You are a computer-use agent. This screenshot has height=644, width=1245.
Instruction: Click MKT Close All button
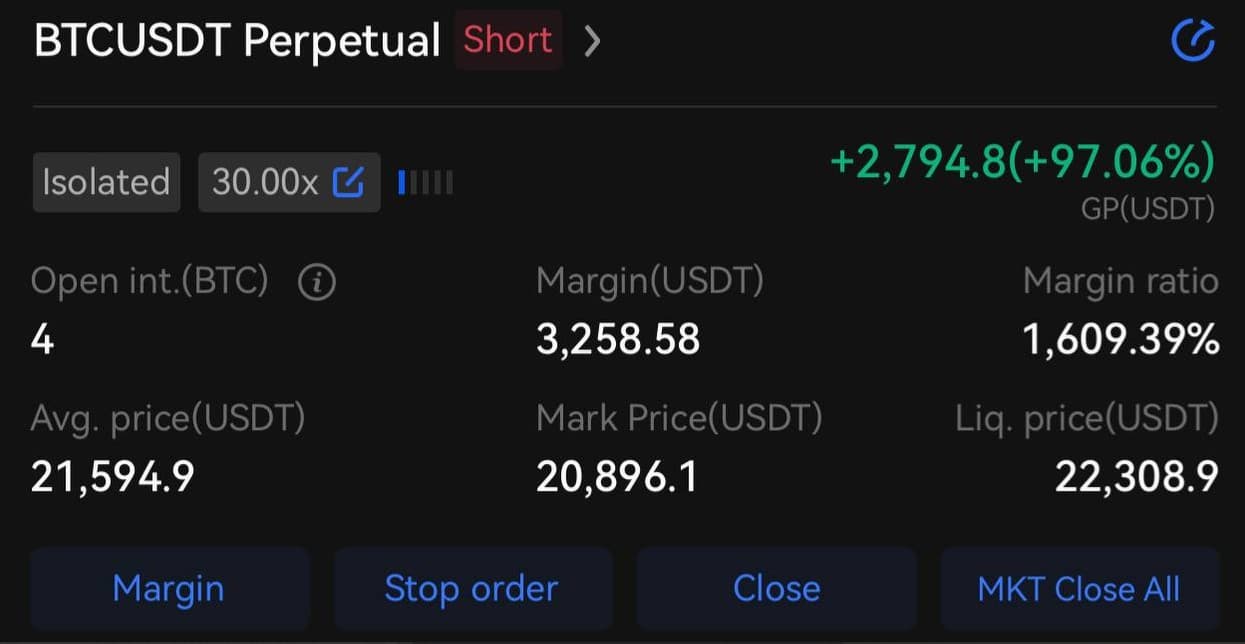pos(1080,588)
